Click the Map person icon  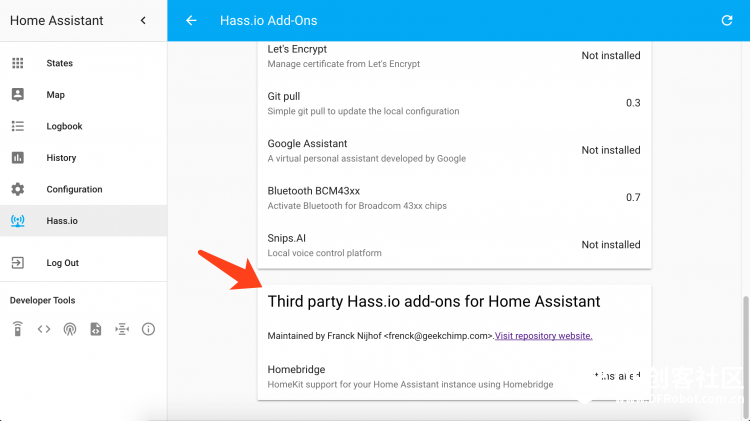(18, 95)
